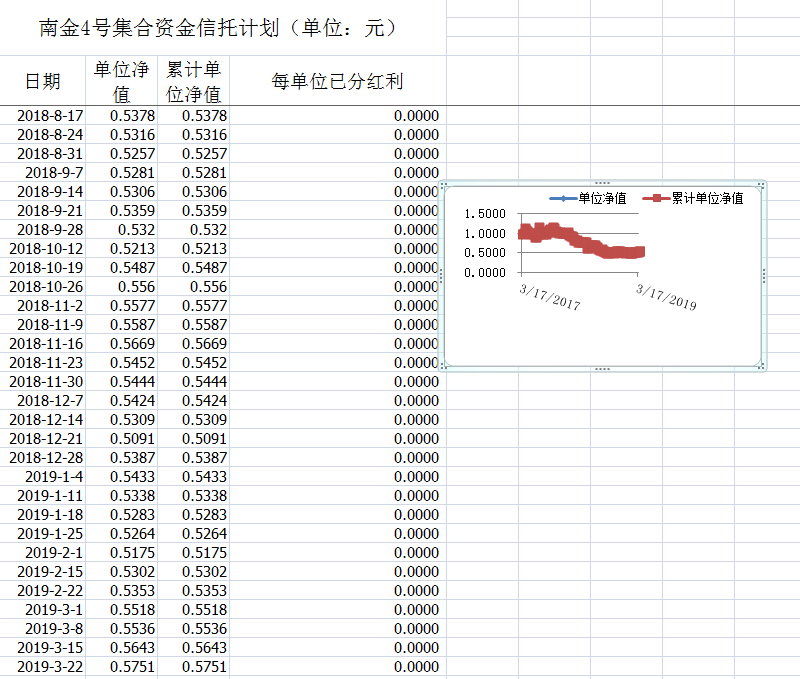The image size is (800, 679).
Task: Click the 2019-2-1 date cell
Action: pyautogui.click(x=43, y=552)
